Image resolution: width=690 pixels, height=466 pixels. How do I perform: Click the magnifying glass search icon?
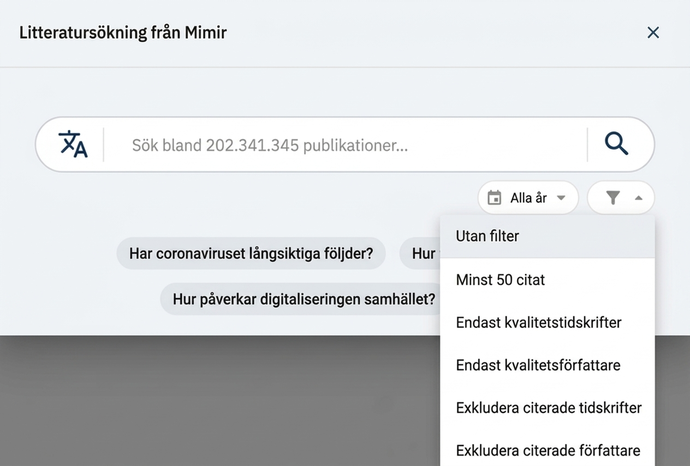coord(616,144)
